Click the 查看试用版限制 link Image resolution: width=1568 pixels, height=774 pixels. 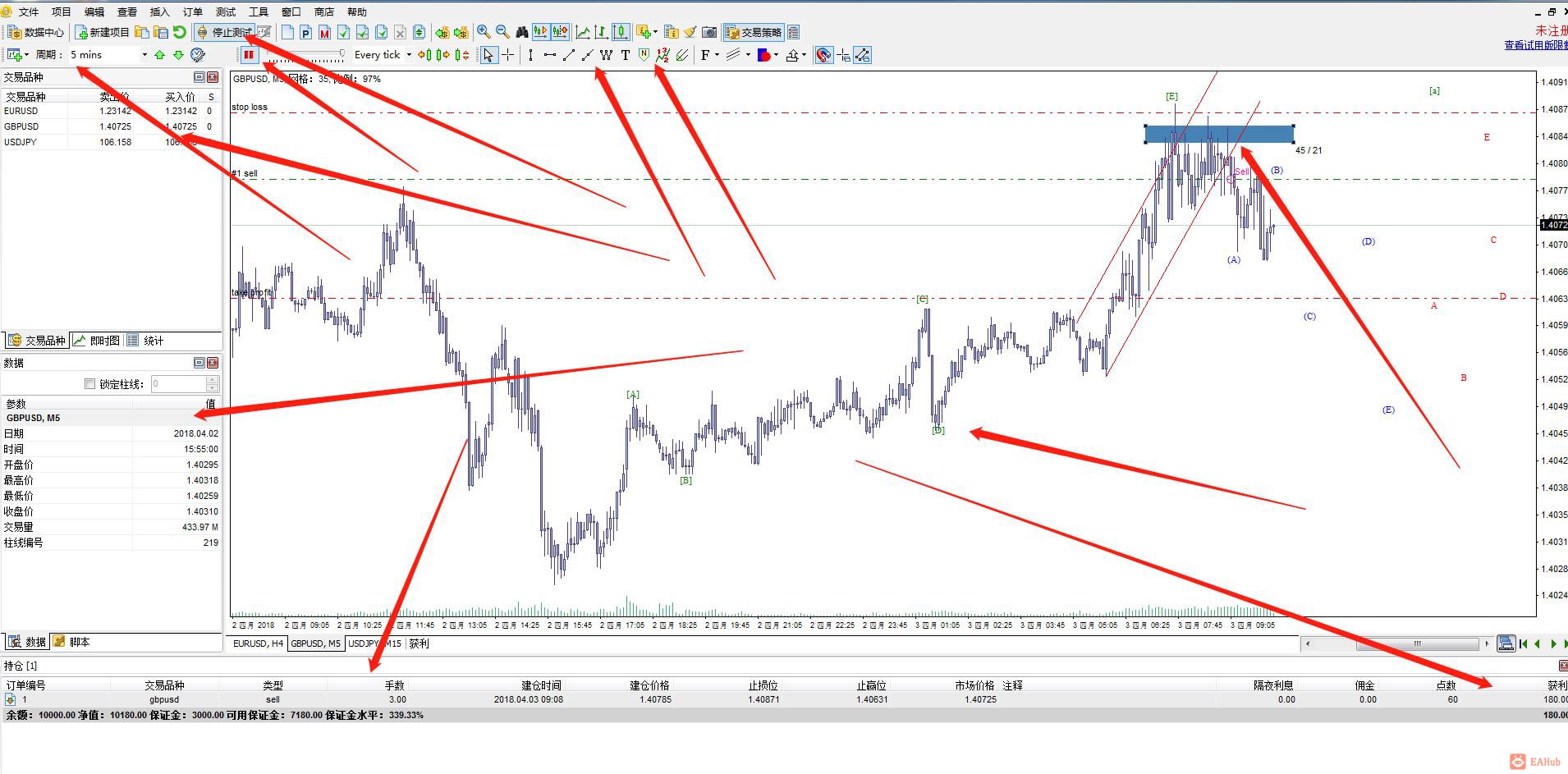pyautogui.click(x=1535, y=45)
